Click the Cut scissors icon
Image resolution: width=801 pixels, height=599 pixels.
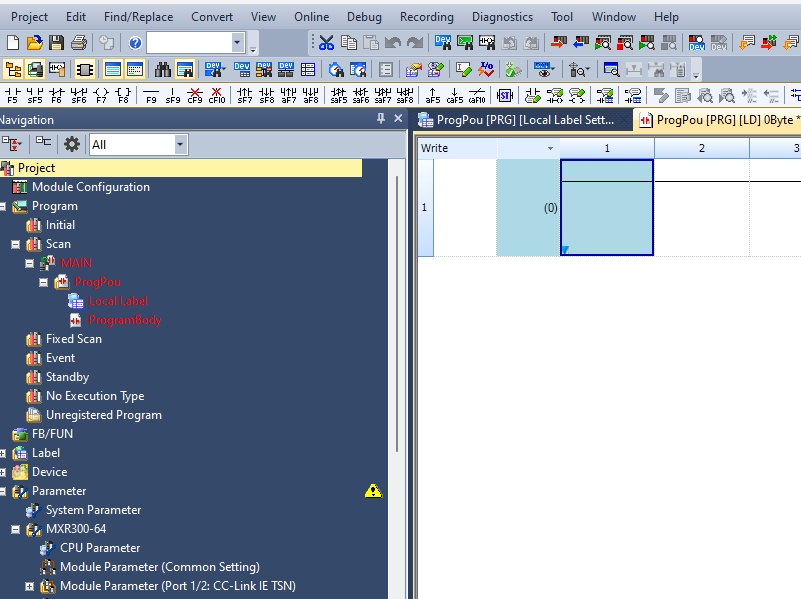[x=326, y=42]
